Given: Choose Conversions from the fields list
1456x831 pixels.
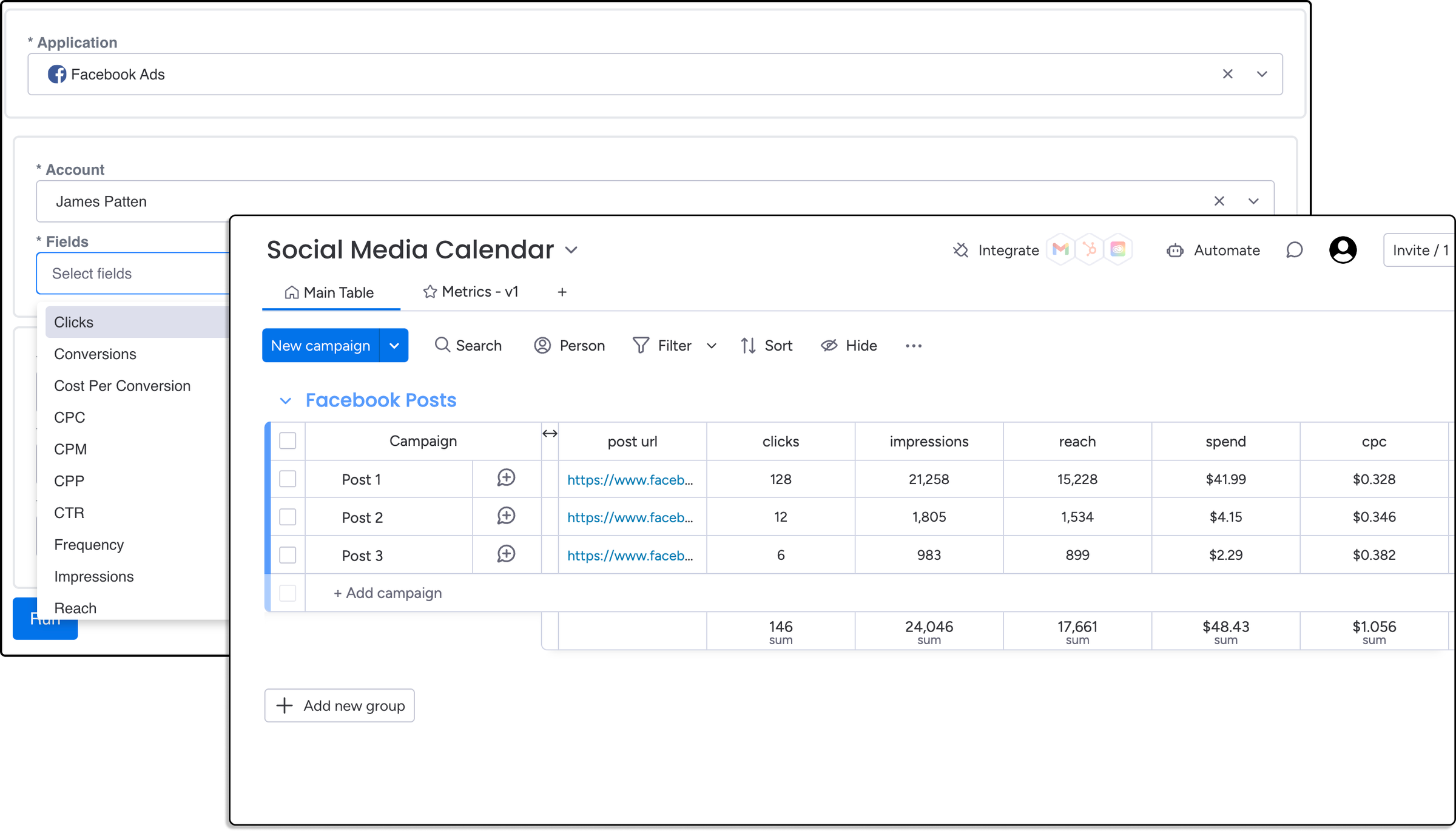Looking at the screenshot, I should (x=95, y=354).
